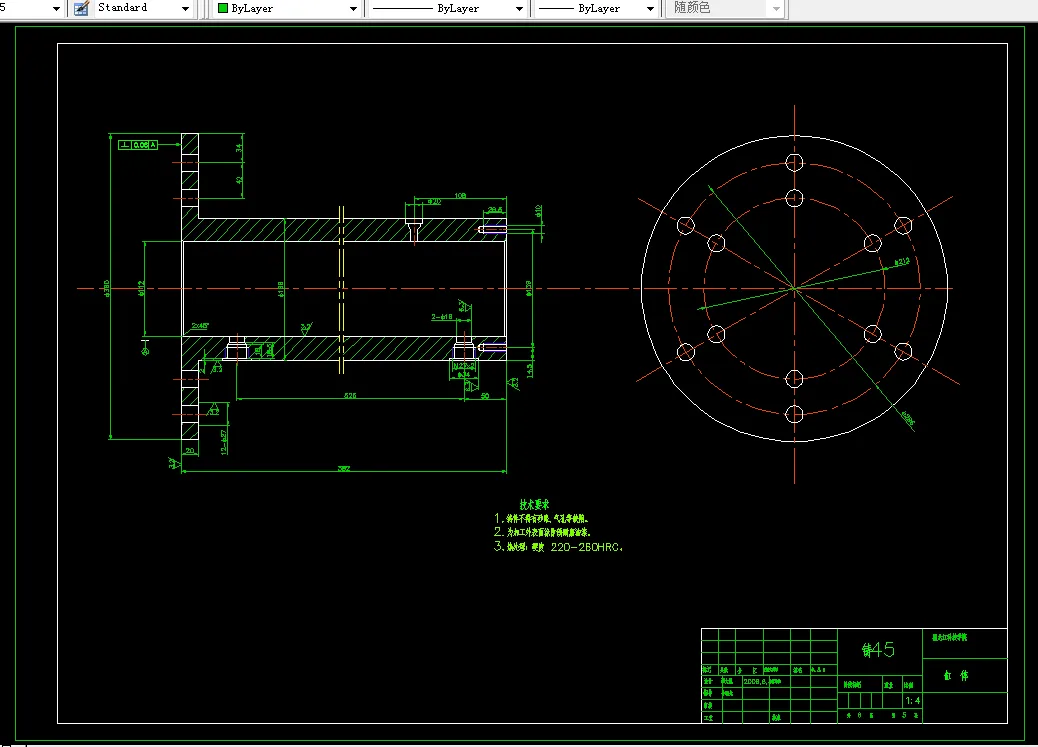The image size is (1038, 747).
Task: Select the φ212 bolt circle dimension
Action: click(x=902, y=262)
